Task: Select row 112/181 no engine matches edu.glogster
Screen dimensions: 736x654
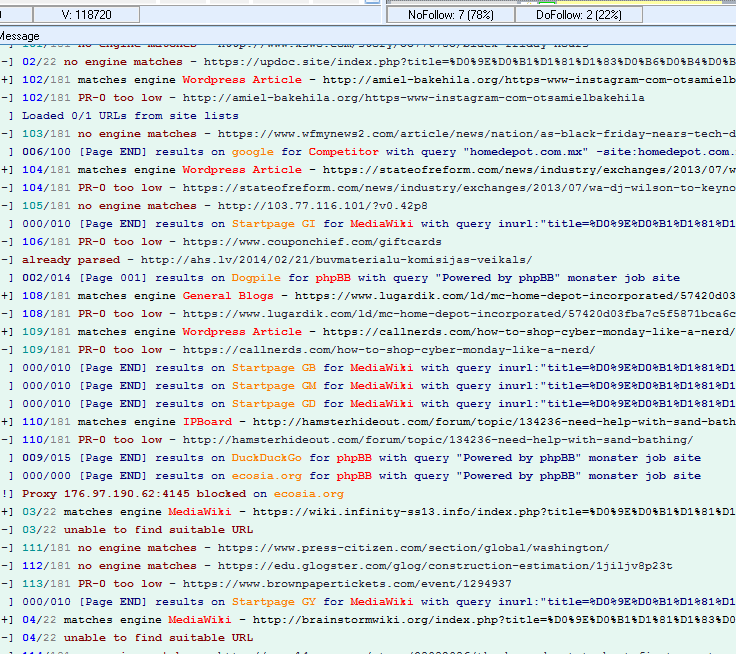Action: pyautogui.click(x=368, y=566)
